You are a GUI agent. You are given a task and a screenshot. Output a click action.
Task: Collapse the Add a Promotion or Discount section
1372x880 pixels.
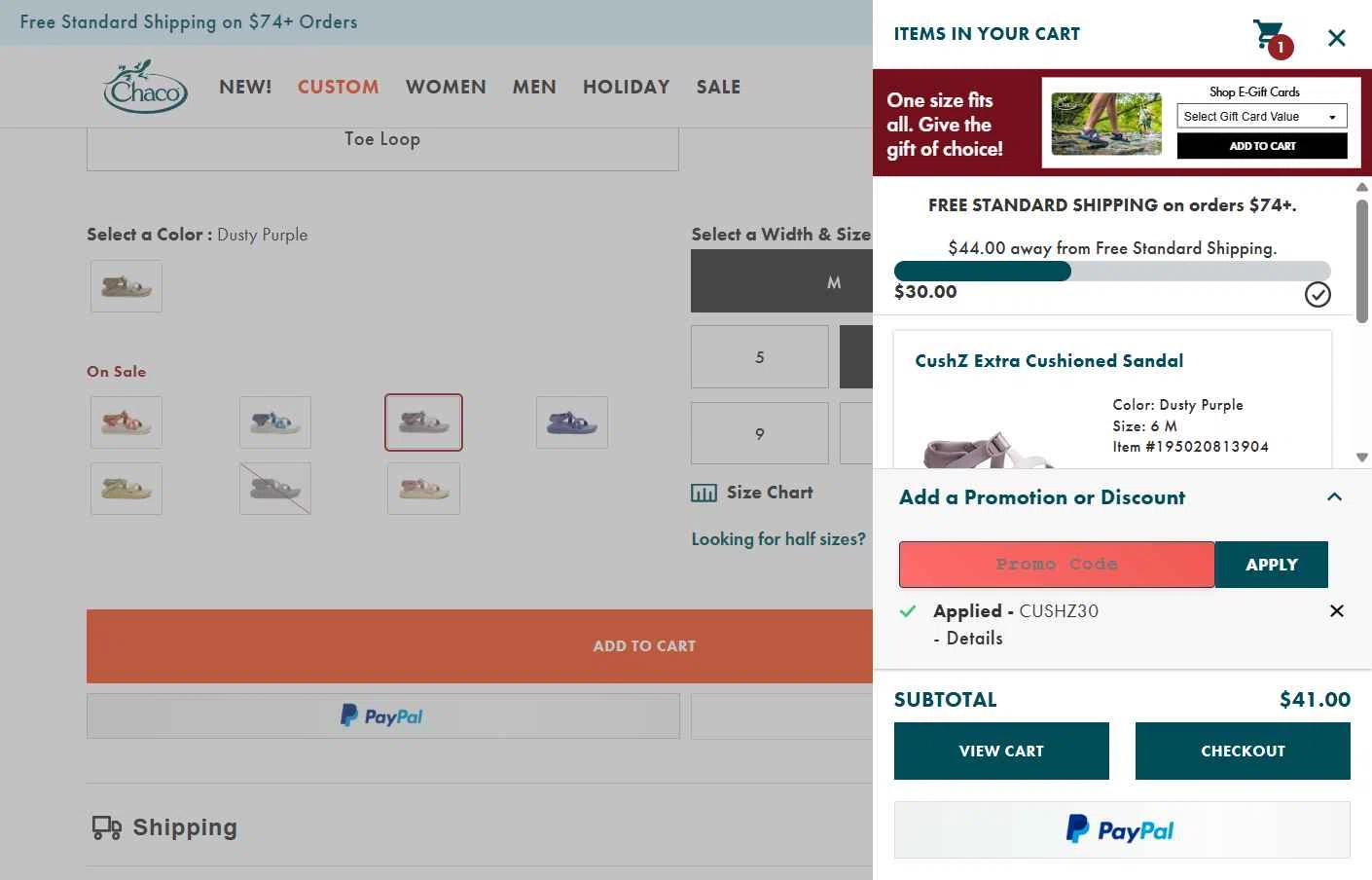[1334, 496]
